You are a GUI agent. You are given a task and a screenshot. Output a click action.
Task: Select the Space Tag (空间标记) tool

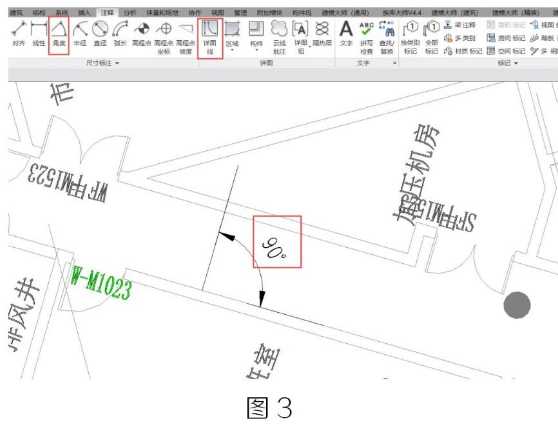click(x=506, y=51)
